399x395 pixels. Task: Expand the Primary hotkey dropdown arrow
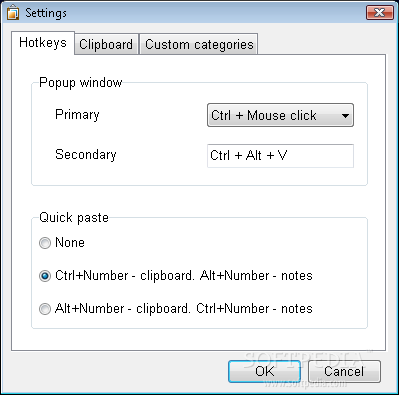(345, 116)
